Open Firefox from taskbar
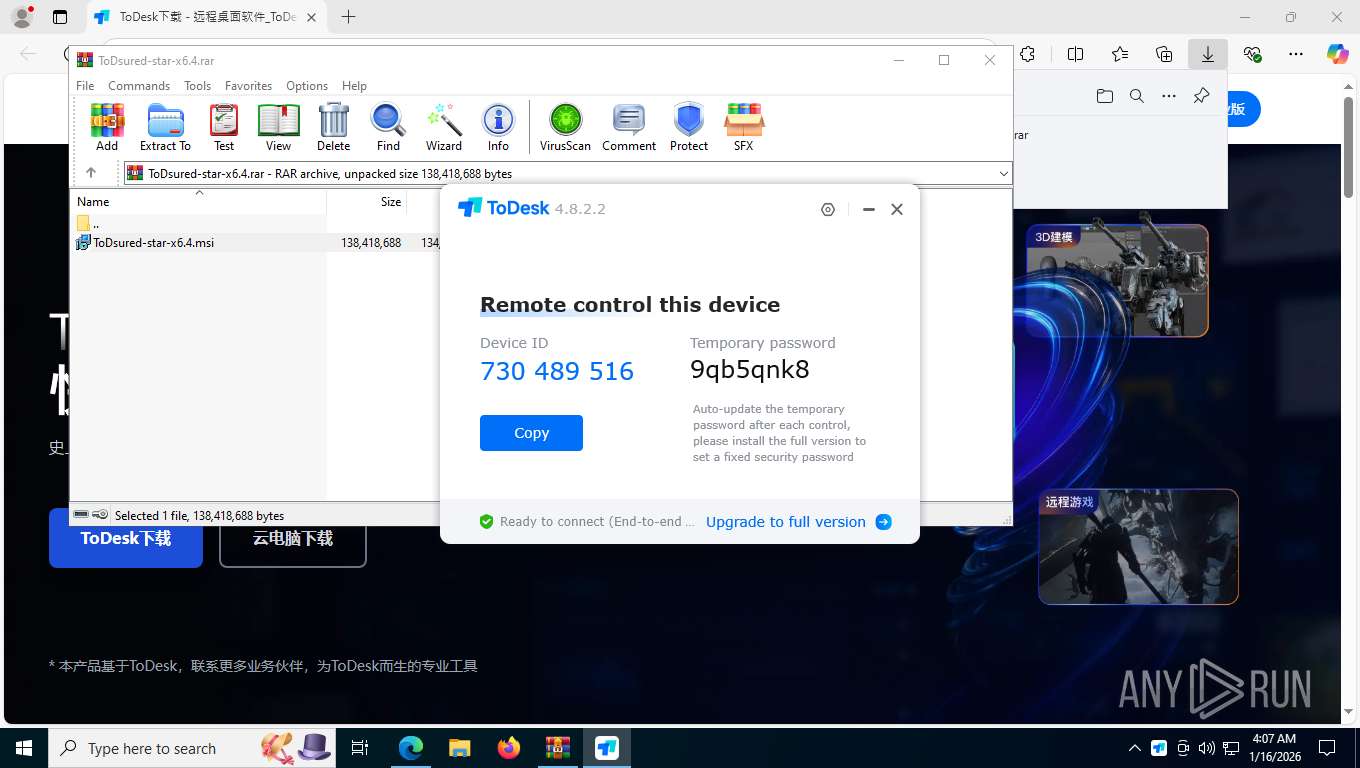 (509, 748)
